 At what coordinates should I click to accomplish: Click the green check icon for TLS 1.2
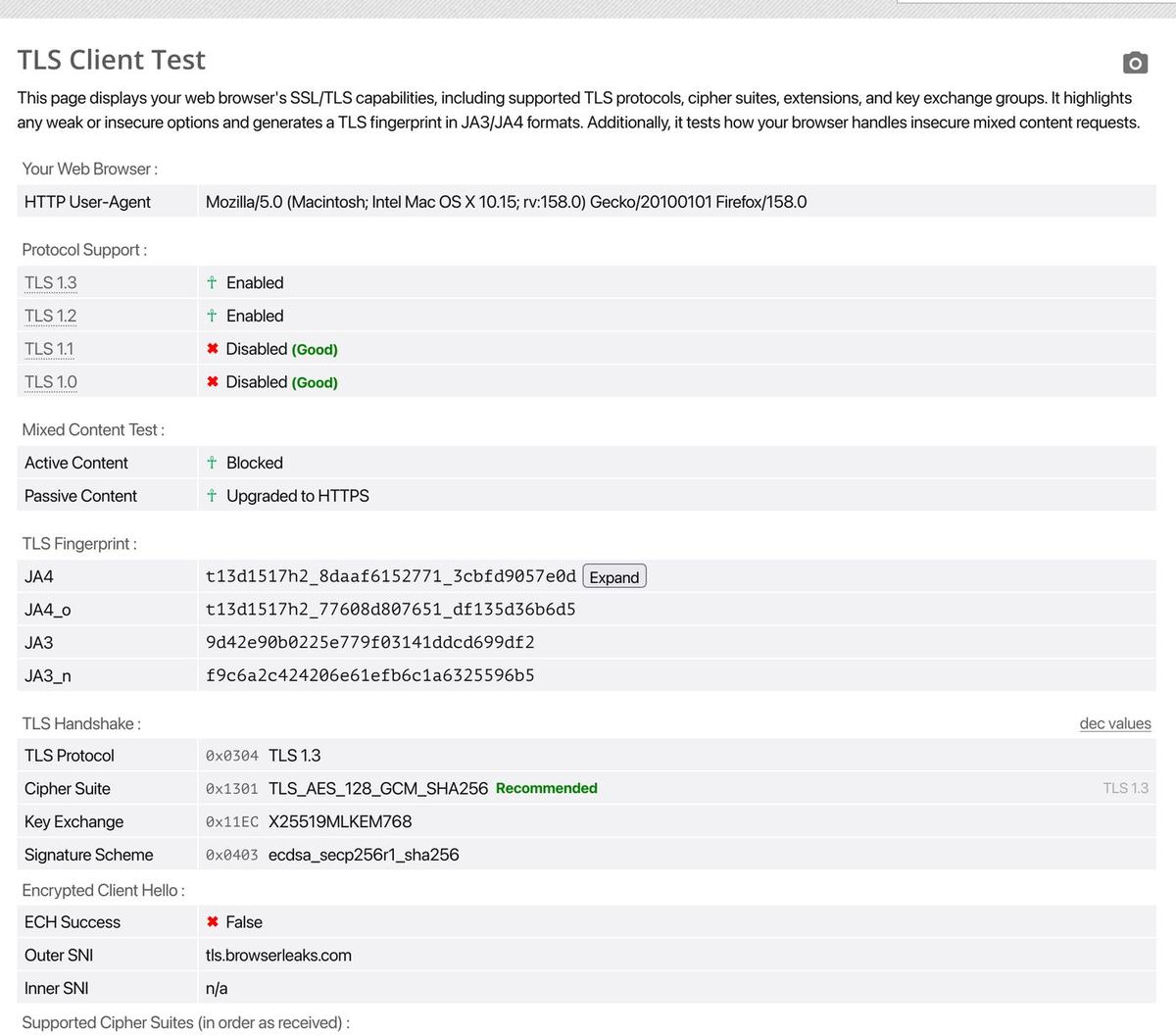point(212,316)
